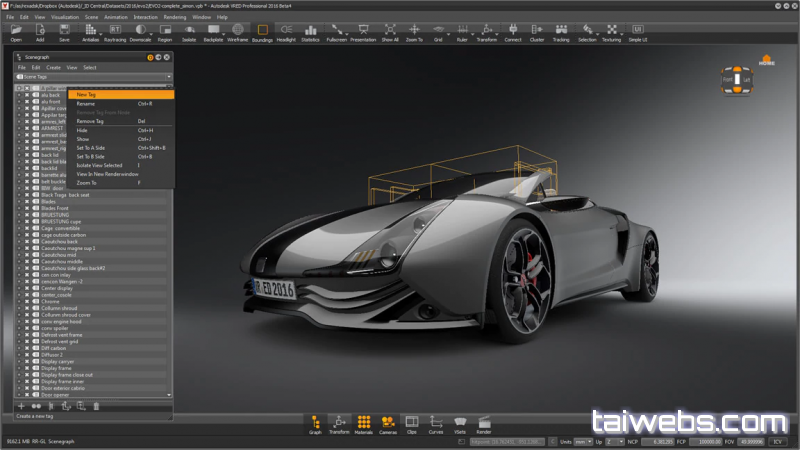Click the FOV value field
800x450 pixels.
pyautogui.click(x=750, y=440)
